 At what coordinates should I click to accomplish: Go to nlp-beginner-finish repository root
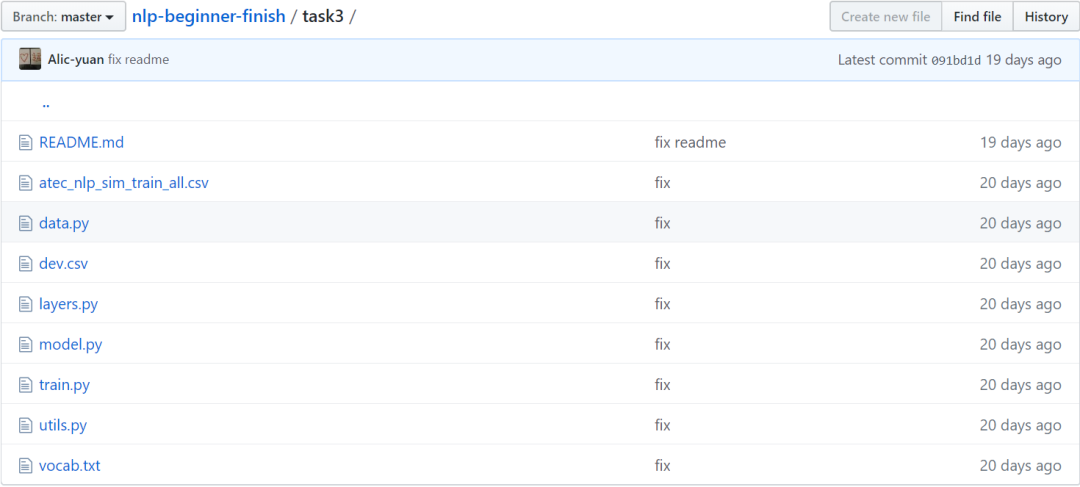click(x=208, y=17)
